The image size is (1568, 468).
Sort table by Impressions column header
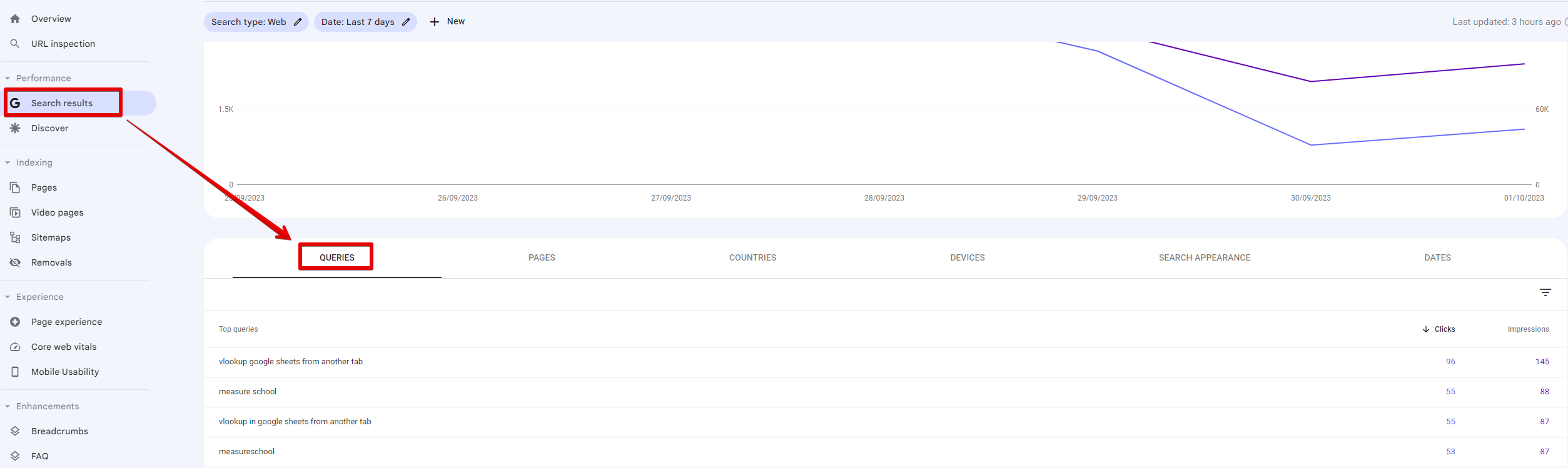tap(1528, 329)
